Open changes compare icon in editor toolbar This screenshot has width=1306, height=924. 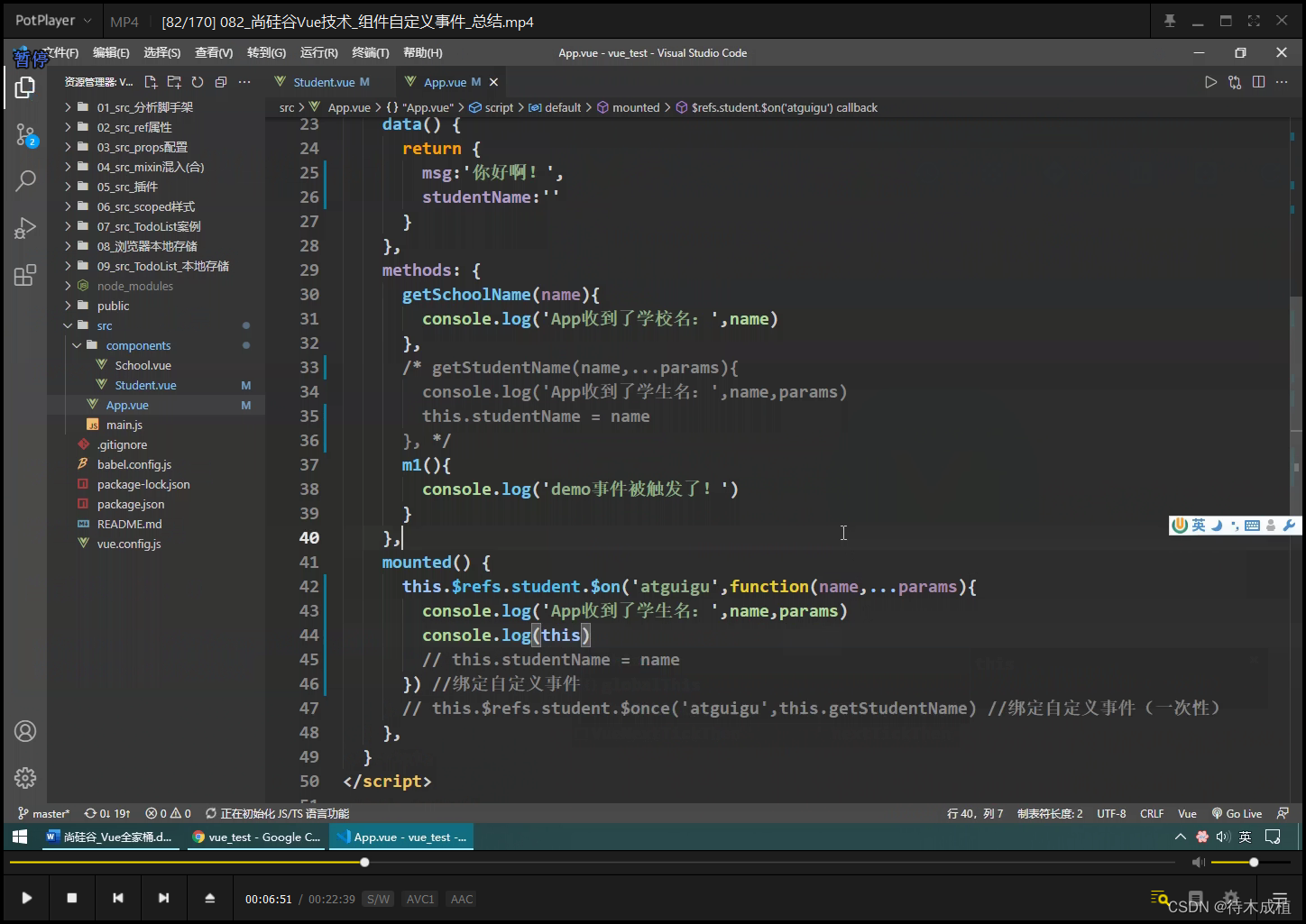coord(1235,82)
